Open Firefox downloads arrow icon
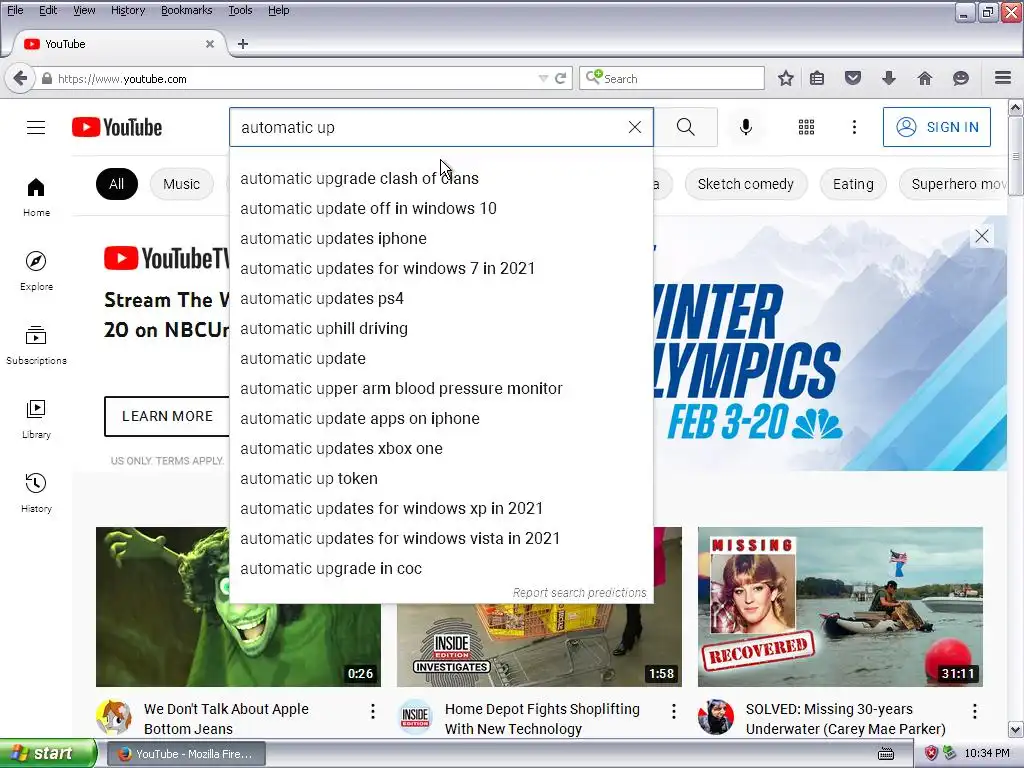Viewport: 1024px width, 768px height. click(x=889, y=78)
